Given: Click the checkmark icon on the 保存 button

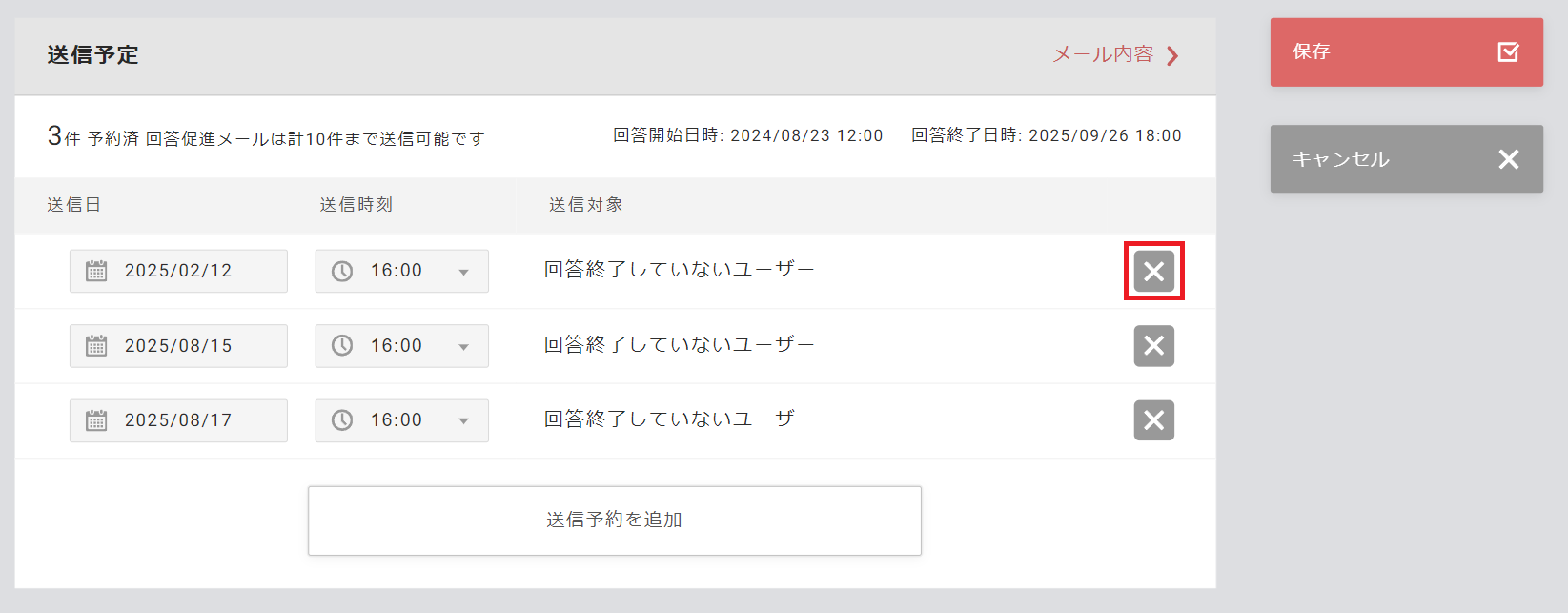Looking at the screenshot, I should tap(1508, 52).
